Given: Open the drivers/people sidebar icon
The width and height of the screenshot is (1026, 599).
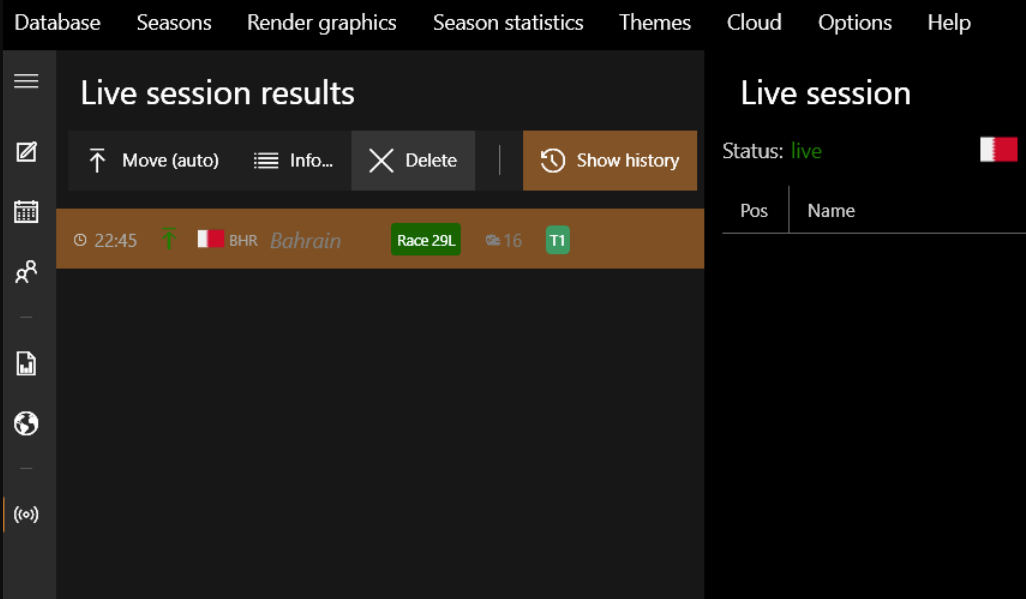Looking at the screenshot, I should pos(26,272).
